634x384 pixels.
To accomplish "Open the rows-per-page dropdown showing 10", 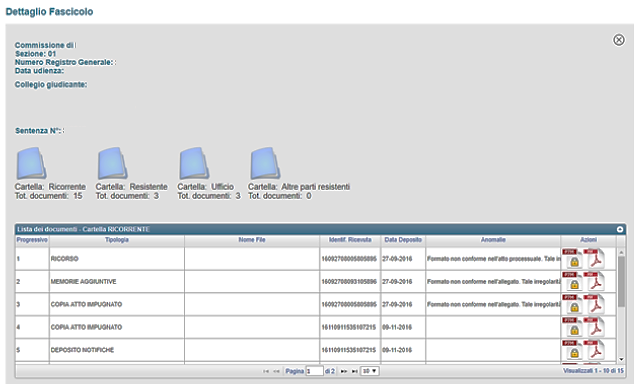I will 369,371.
